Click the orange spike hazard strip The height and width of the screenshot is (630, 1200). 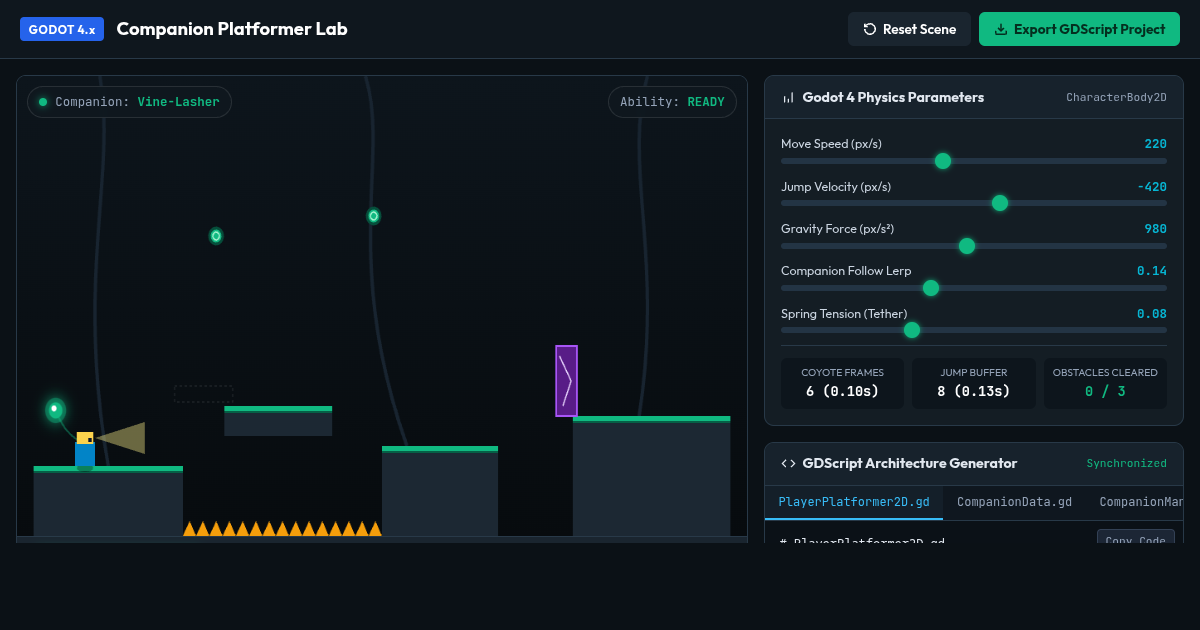[x=282, y=528]
